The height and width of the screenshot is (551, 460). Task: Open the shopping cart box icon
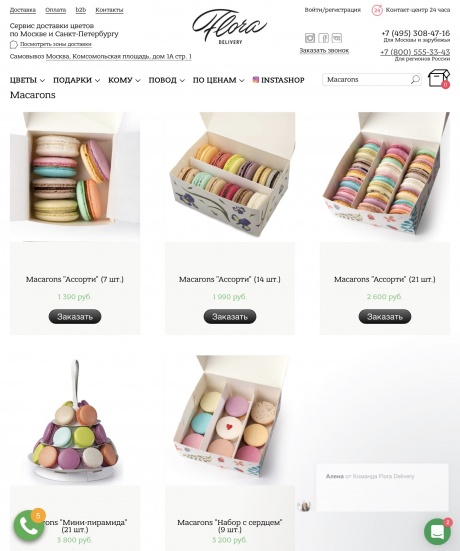(439, 78)
